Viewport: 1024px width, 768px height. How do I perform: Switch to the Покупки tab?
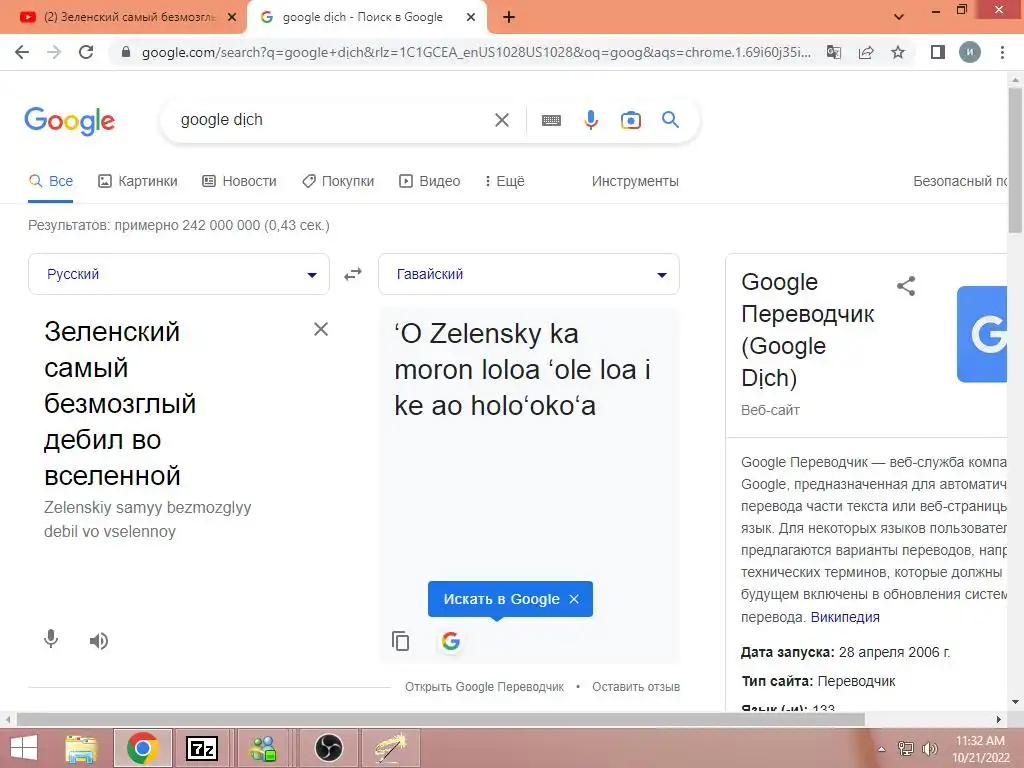pyautogui.click(x=338, y=181)
